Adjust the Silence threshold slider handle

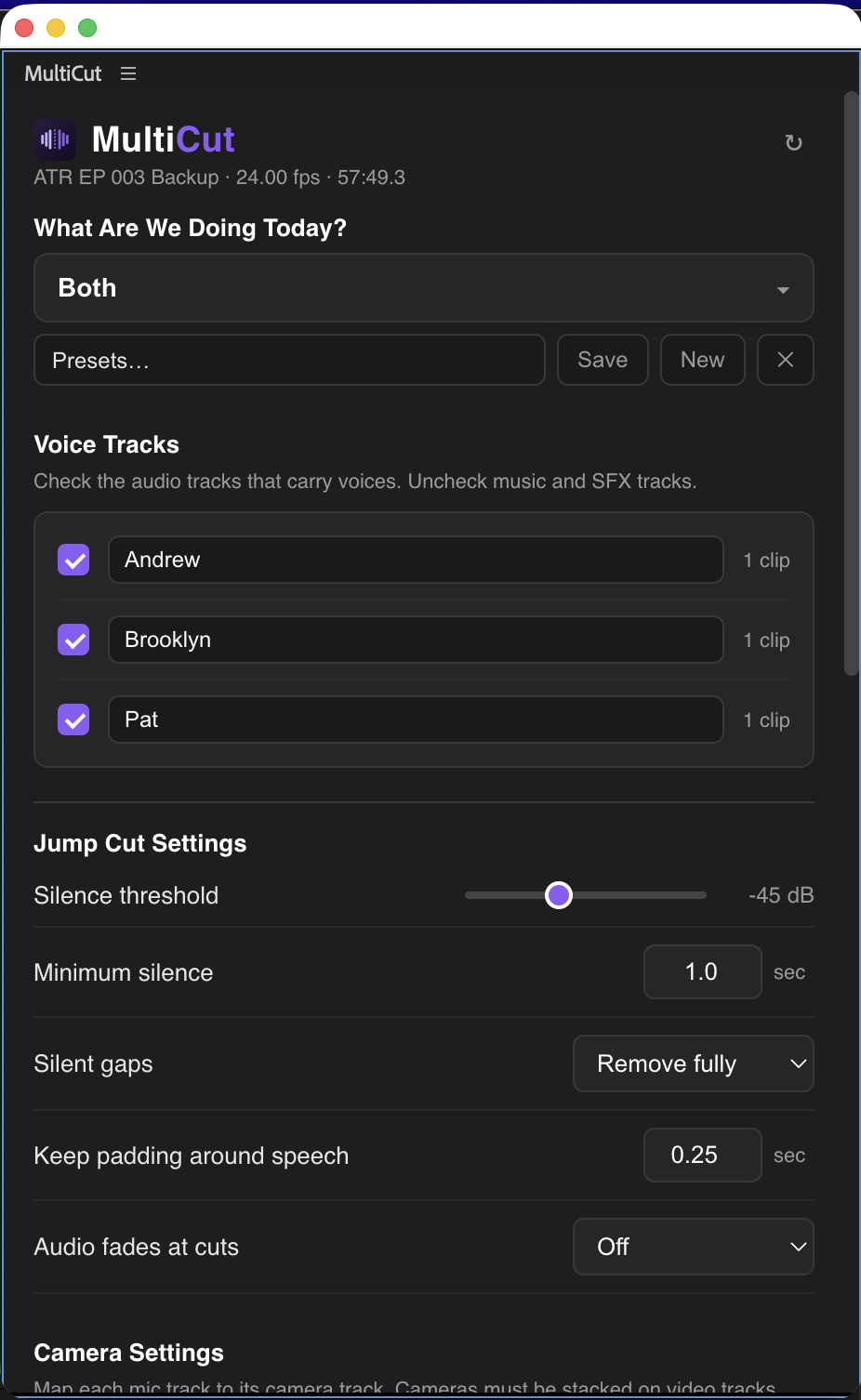559,895
